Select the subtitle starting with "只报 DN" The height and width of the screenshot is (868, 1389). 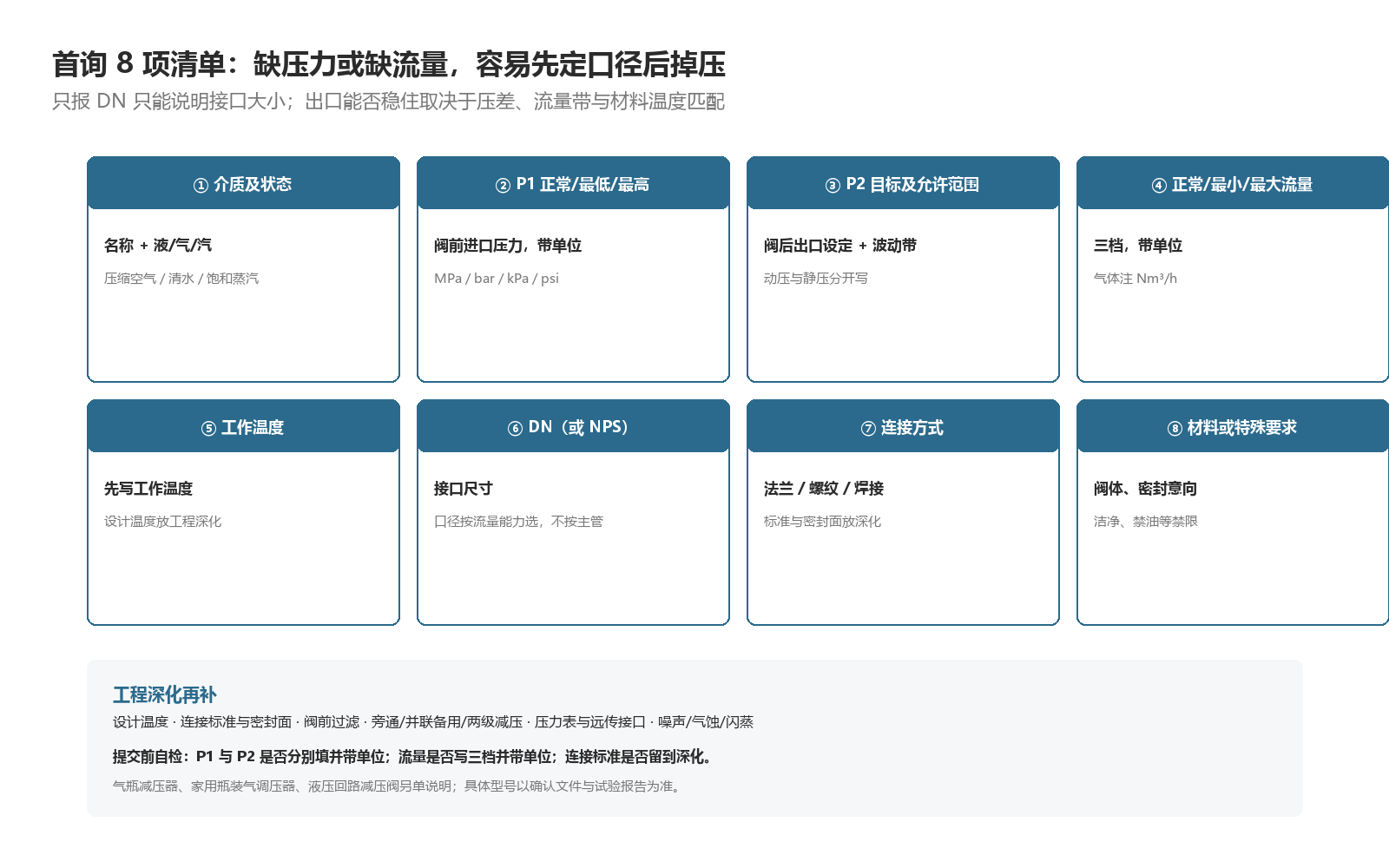388,102
